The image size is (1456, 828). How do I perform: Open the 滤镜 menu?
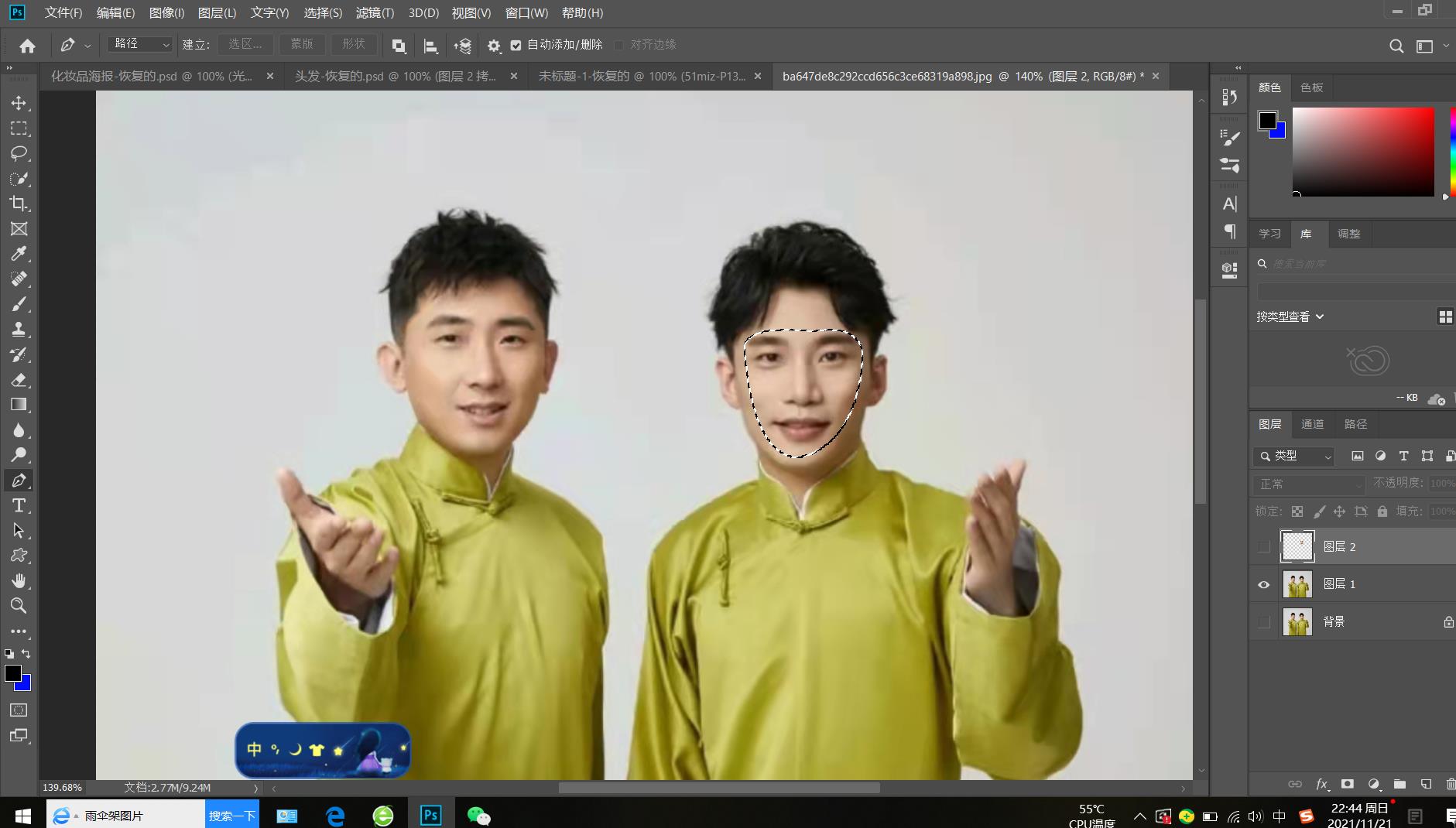pos(375,13)
